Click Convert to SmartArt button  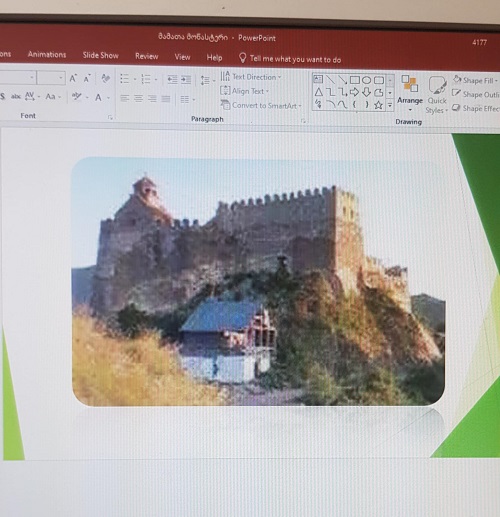[261, 105]
